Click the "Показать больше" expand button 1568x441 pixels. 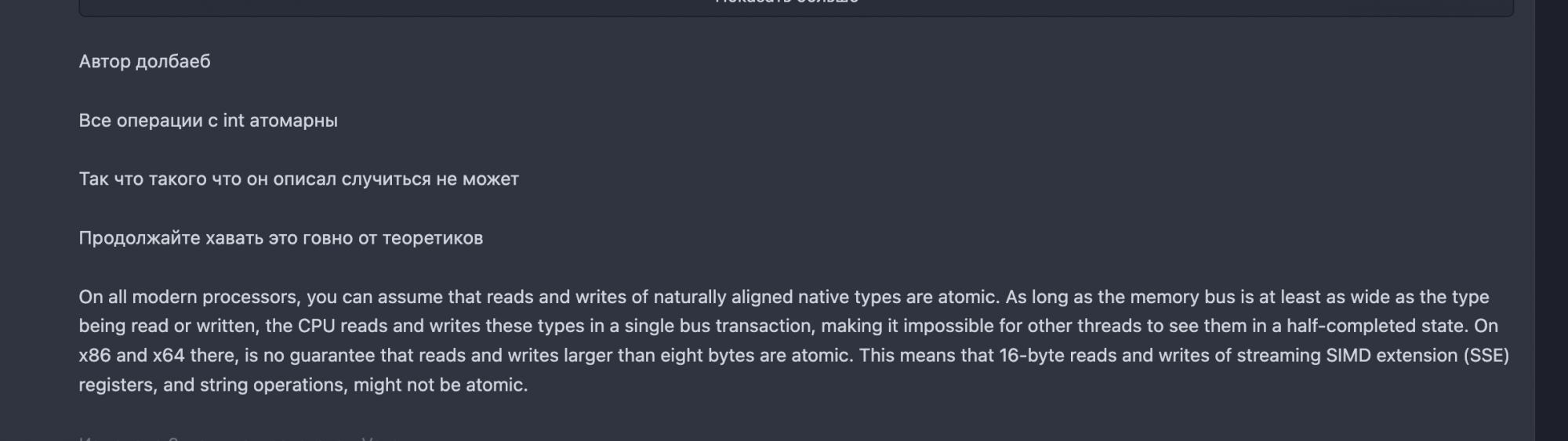(786, 3)
